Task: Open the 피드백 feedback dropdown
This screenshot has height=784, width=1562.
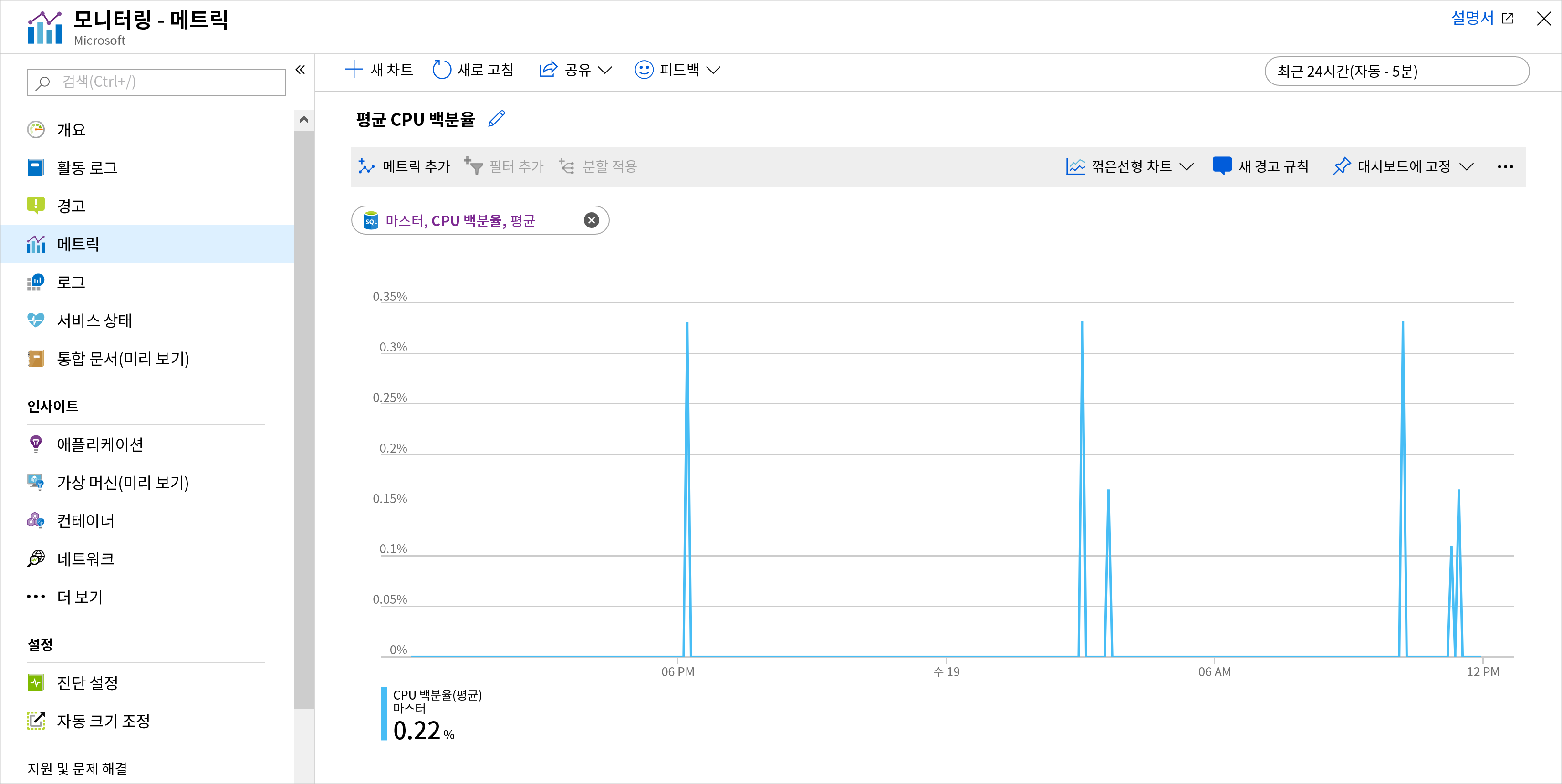Action: tap(677, 70)
